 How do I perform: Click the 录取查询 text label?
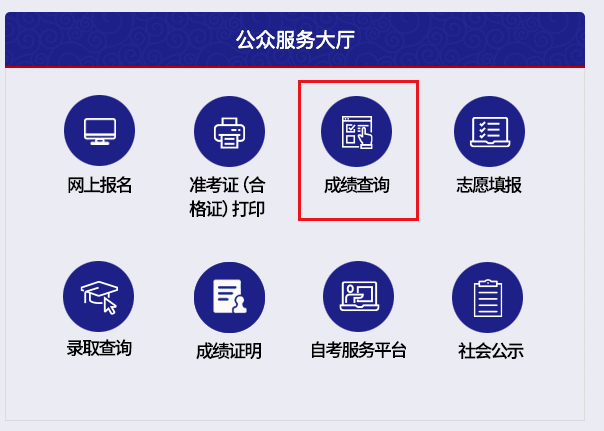pyautogui.click(x=99, y=348)
